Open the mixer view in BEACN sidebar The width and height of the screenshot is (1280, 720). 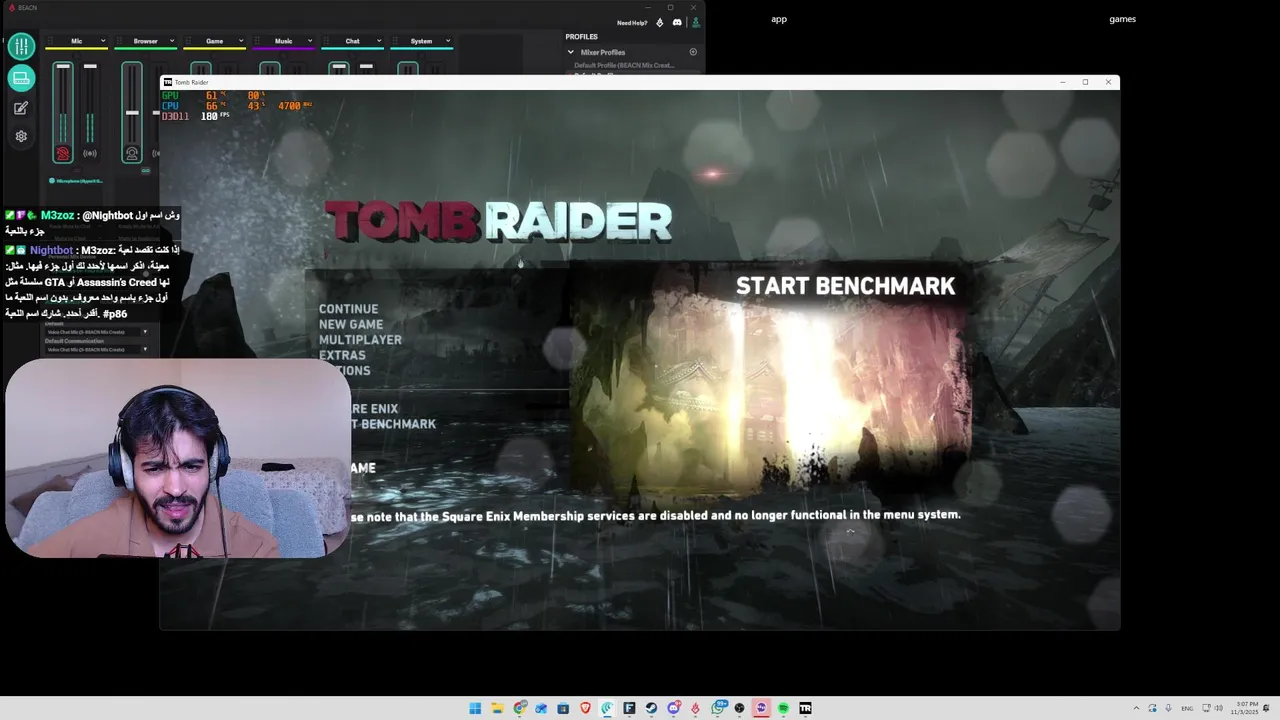pos(21,46)
